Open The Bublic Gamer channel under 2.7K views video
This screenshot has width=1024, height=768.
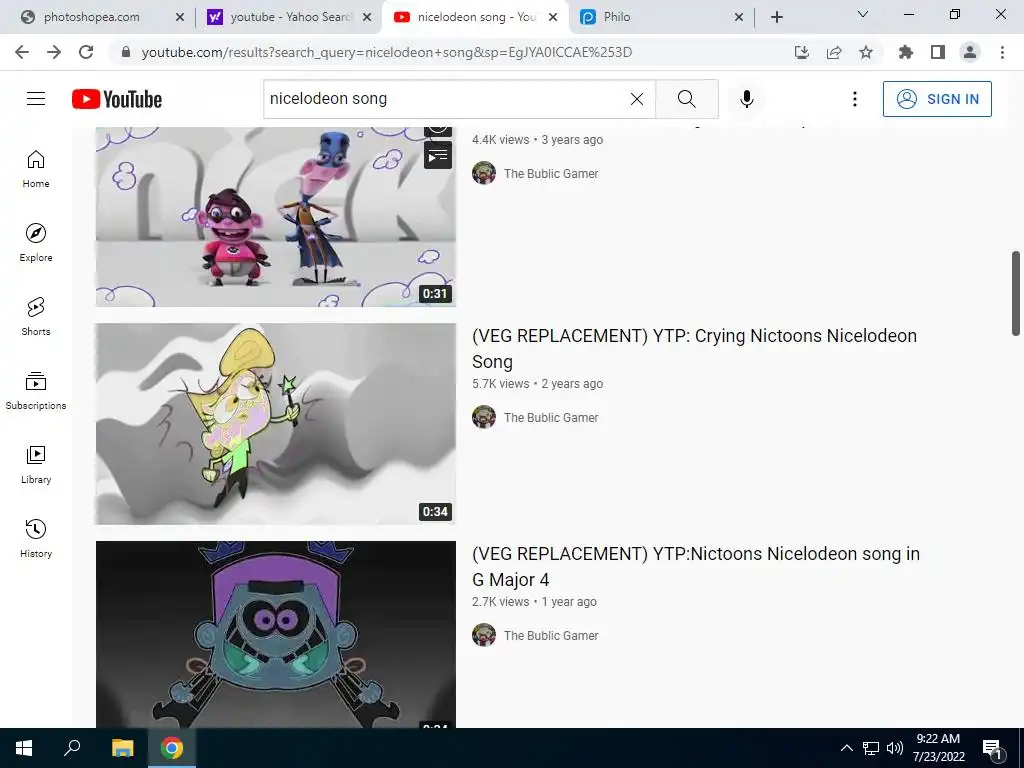[551, 635]
